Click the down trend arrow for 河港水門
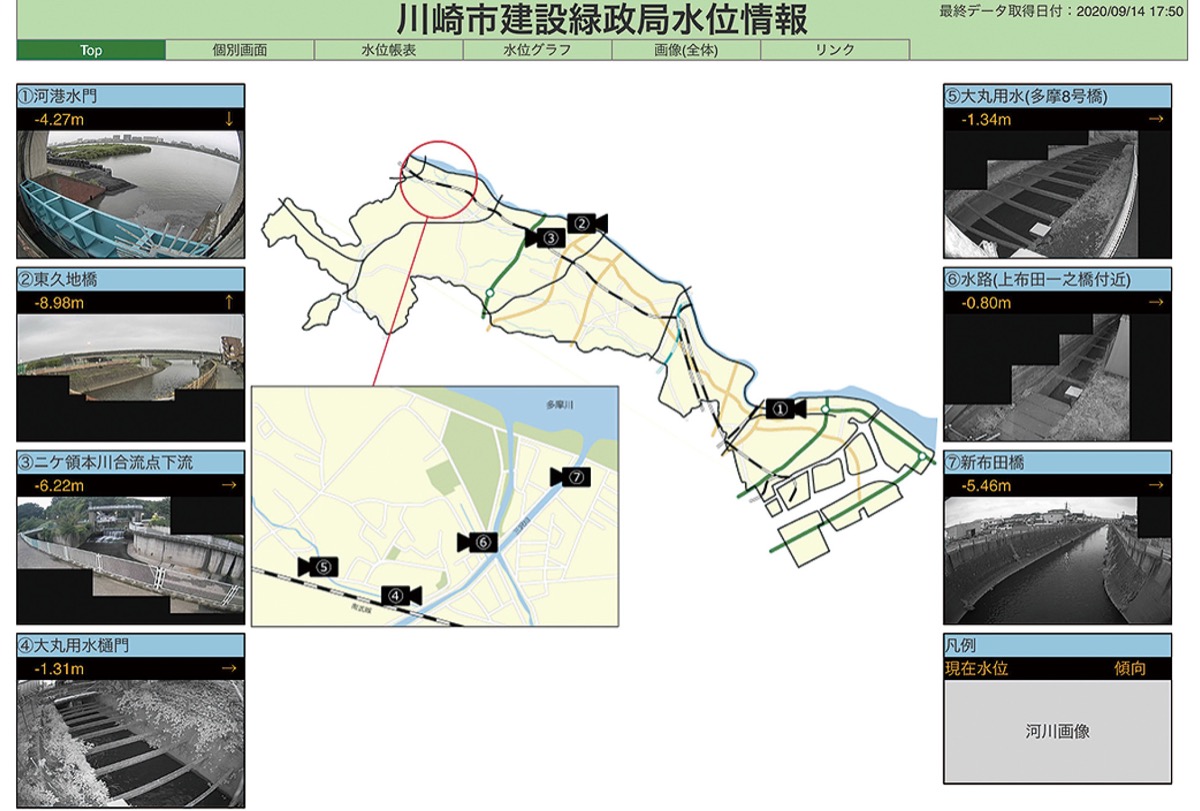1200x811 pixels. point(229,120)
